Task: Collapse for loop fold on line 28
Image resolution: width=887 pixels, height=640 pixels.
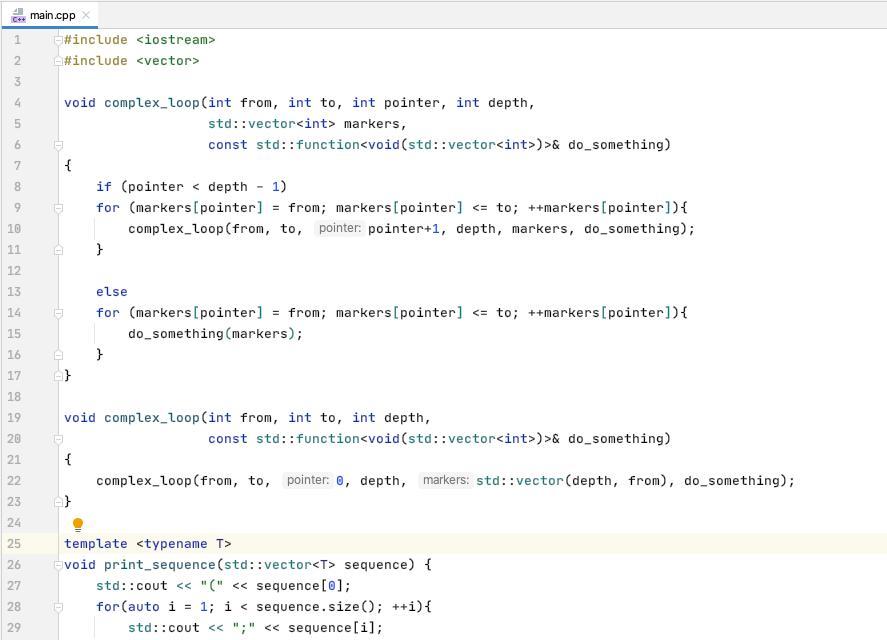Action: click(58, 607)
